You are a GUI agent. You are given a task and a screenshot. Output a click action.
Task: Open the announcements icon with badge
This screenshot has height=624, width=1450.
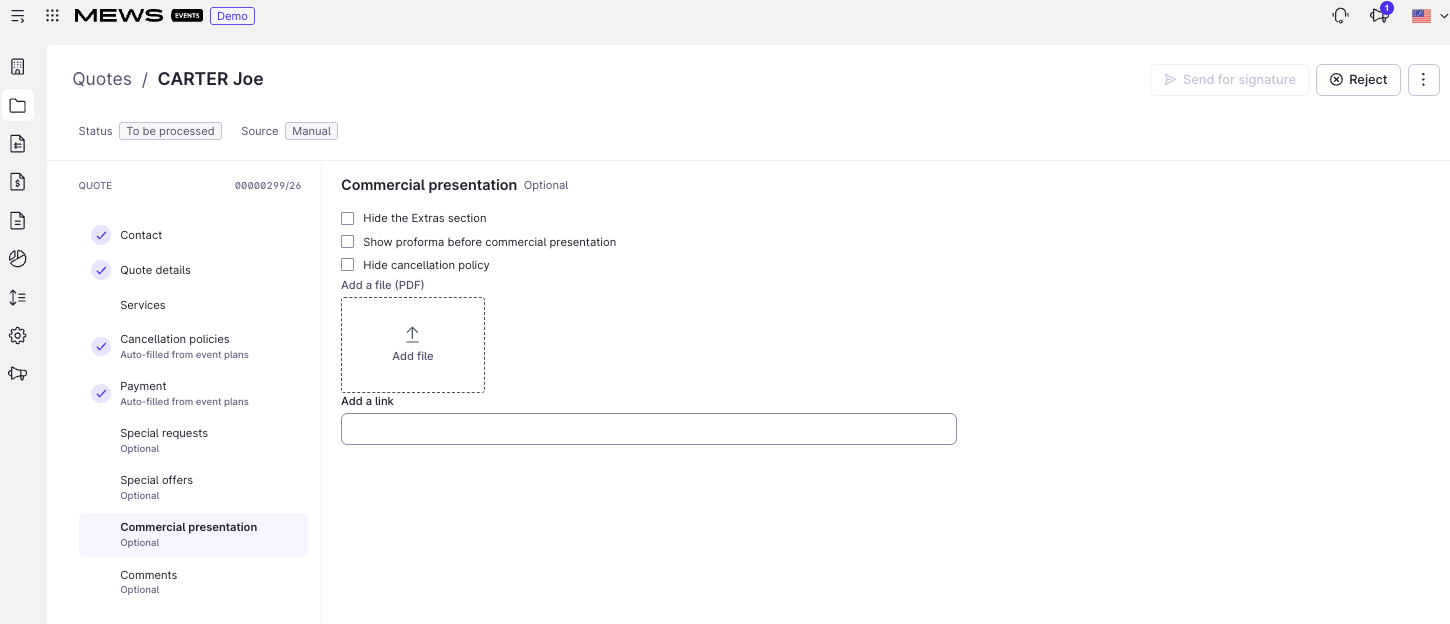(x=1380, y=15)
